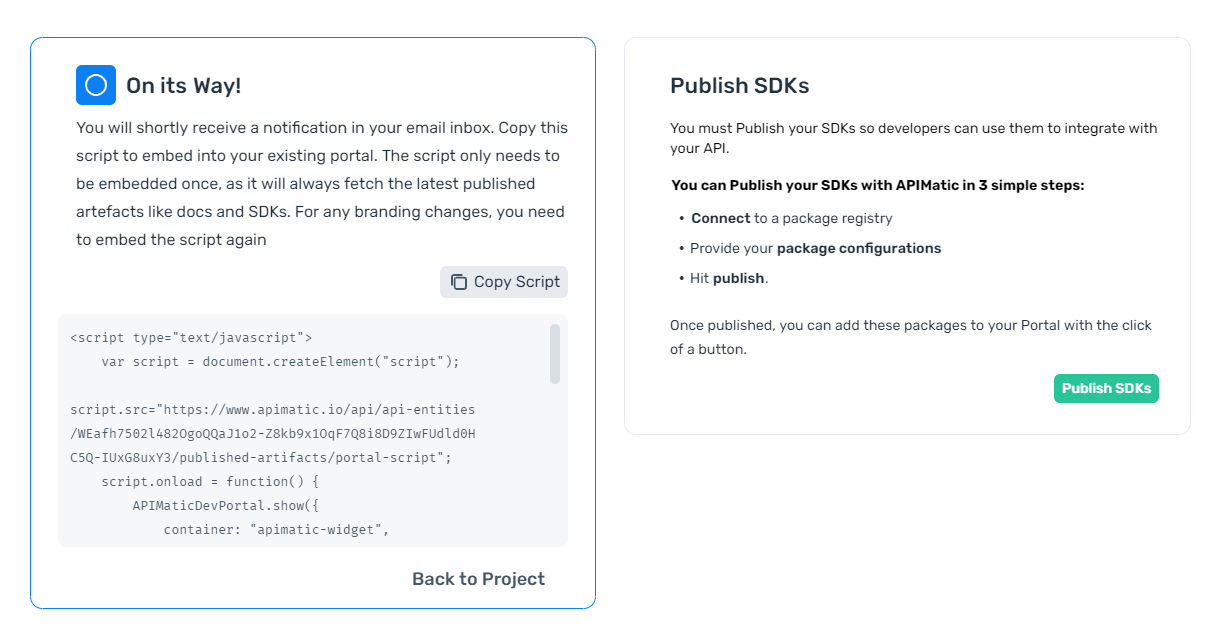The width and height of the screenshot is (1225, 642).
Task: Click the Copy Script button
Action: pos(504,282)
